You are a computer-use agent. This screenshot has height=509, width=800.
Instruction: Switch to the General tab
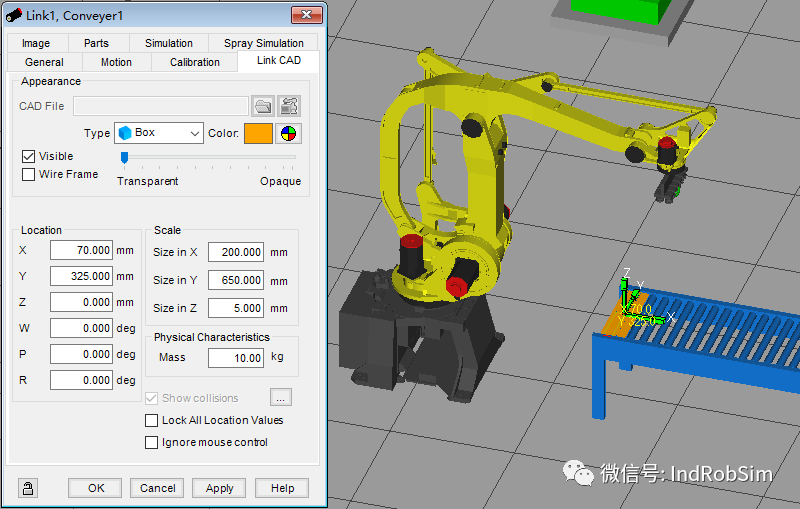[44, 62]
